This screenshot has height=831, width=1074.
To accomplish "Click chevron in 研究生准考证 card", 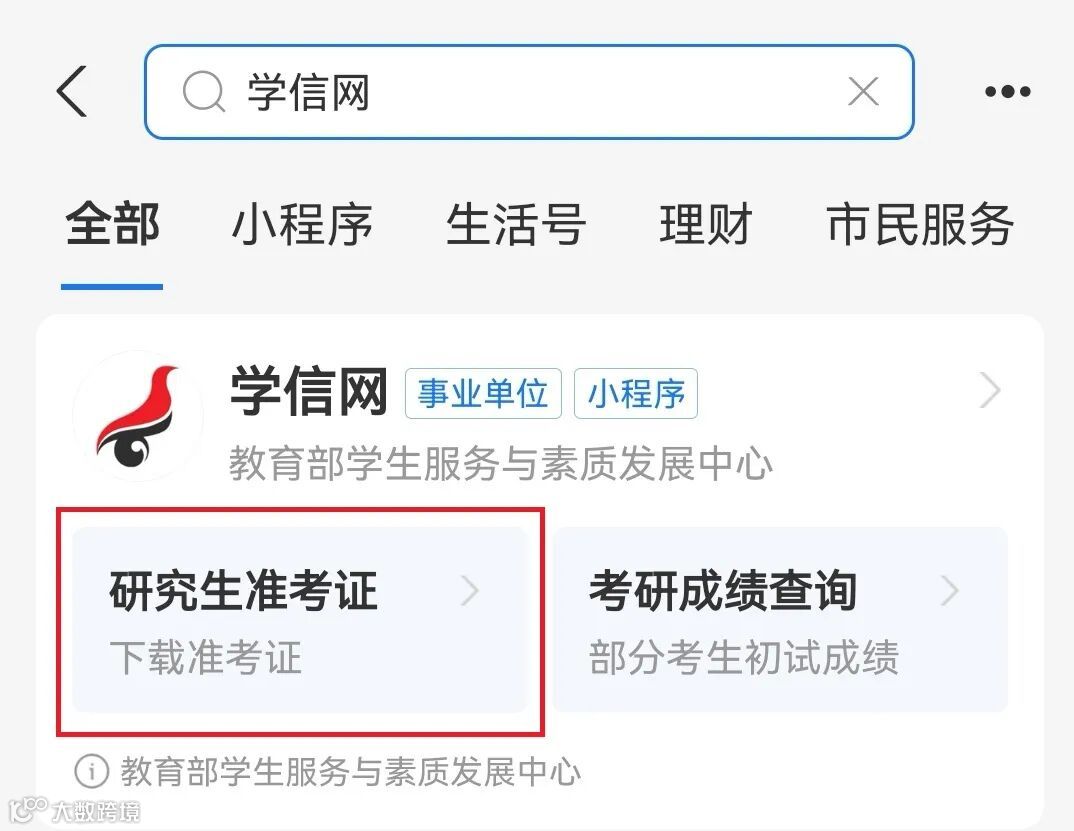I will point(470,591).
